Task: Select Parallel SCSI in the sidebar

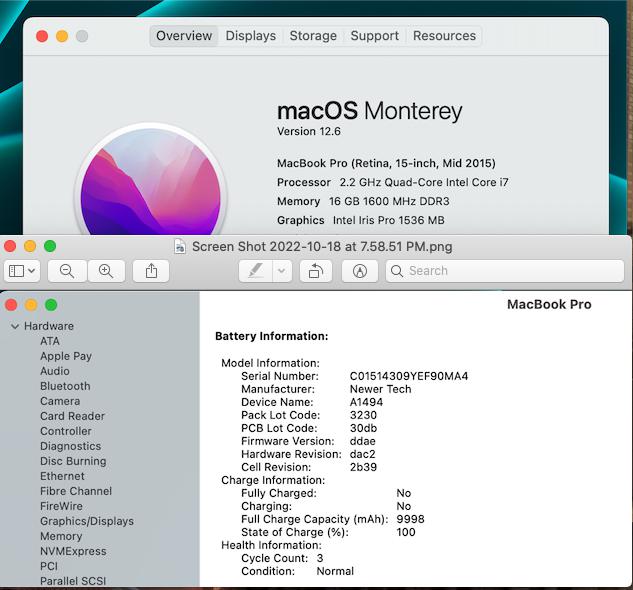Action: 73,581
